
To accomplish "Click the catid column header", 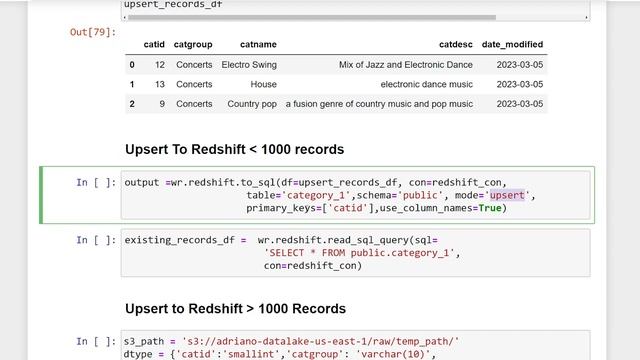I will (154, 44).
